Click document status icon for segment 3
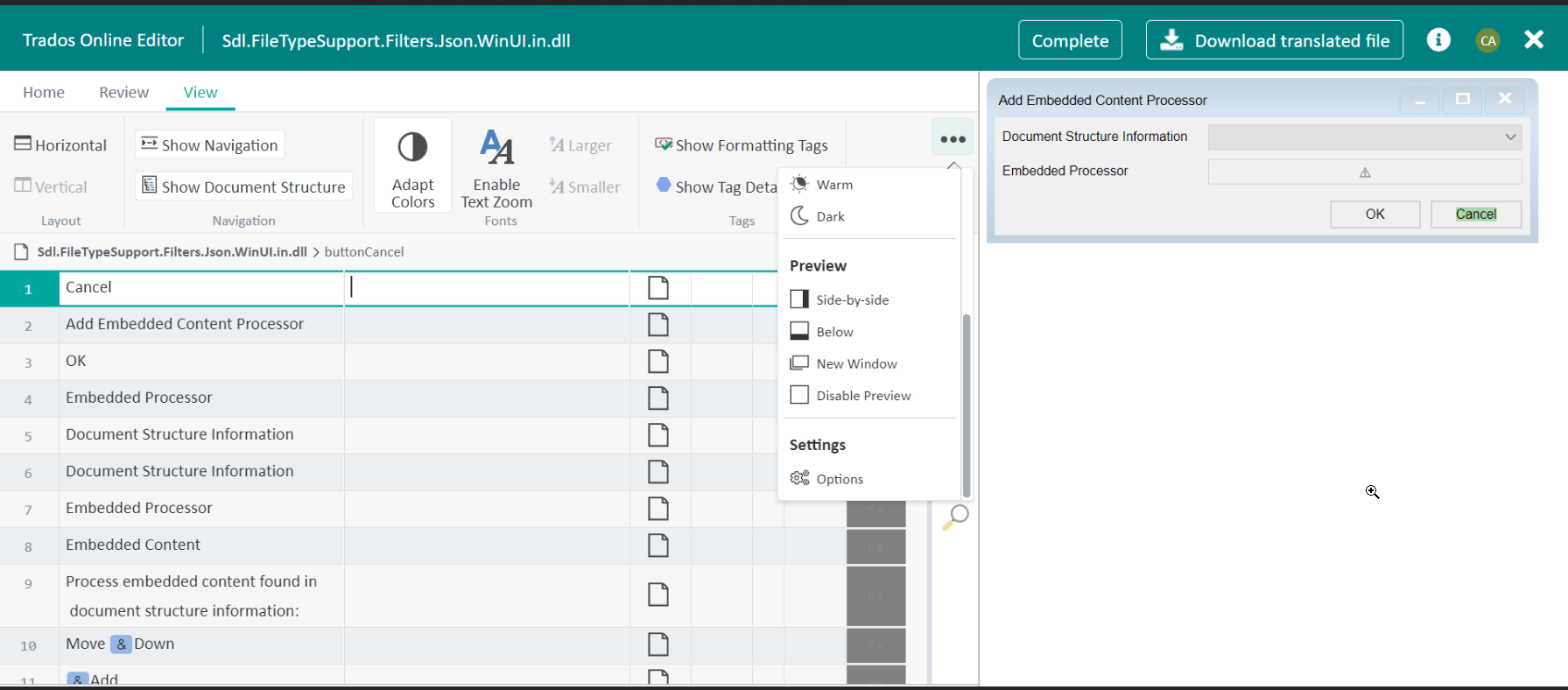Viewport: 1568px width, 690px height. [x=658, y=362]
